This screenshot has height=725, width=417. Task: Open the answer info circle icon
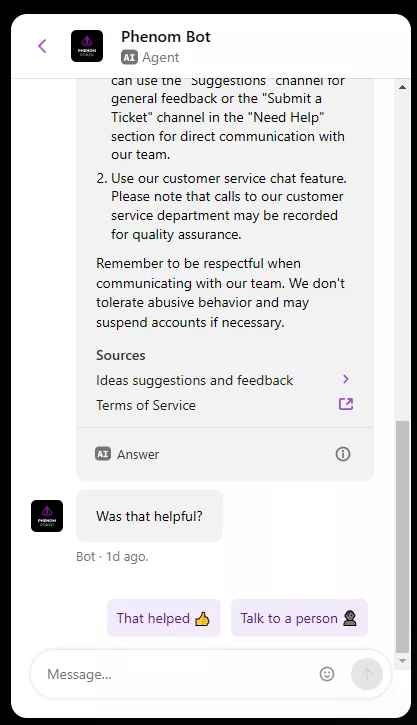point(343,454)
